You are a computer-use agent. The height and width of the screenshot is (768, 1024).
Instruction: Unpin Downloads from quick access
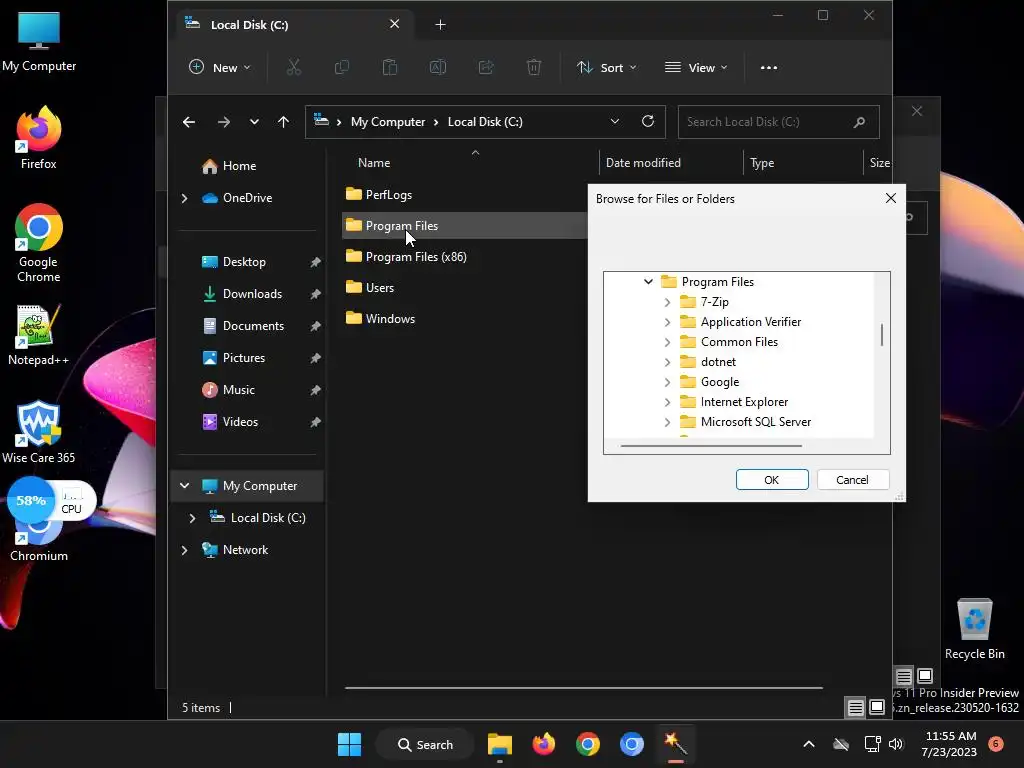315,294
